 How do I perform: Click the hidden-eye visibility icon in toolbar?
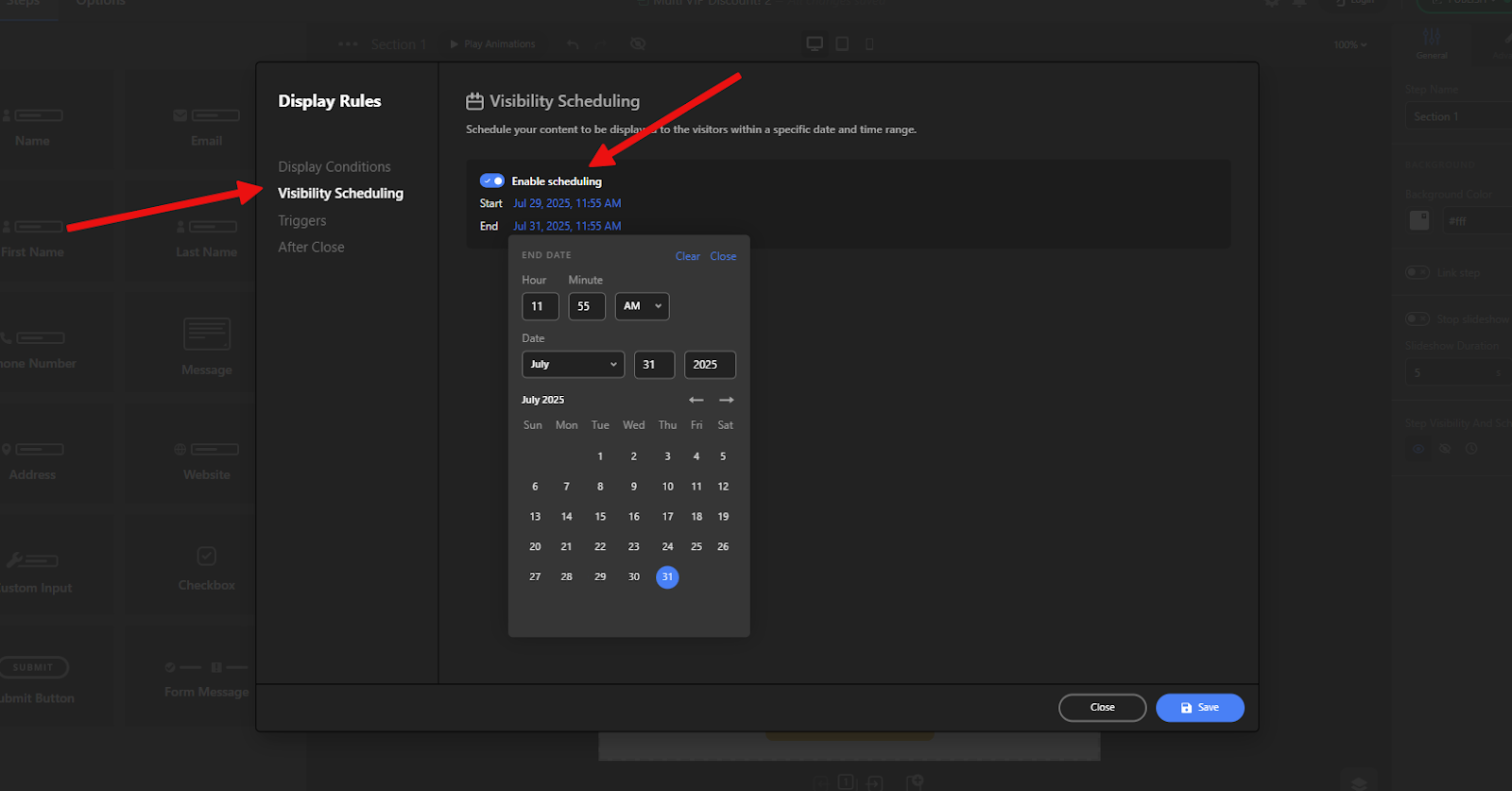point(638,43)
